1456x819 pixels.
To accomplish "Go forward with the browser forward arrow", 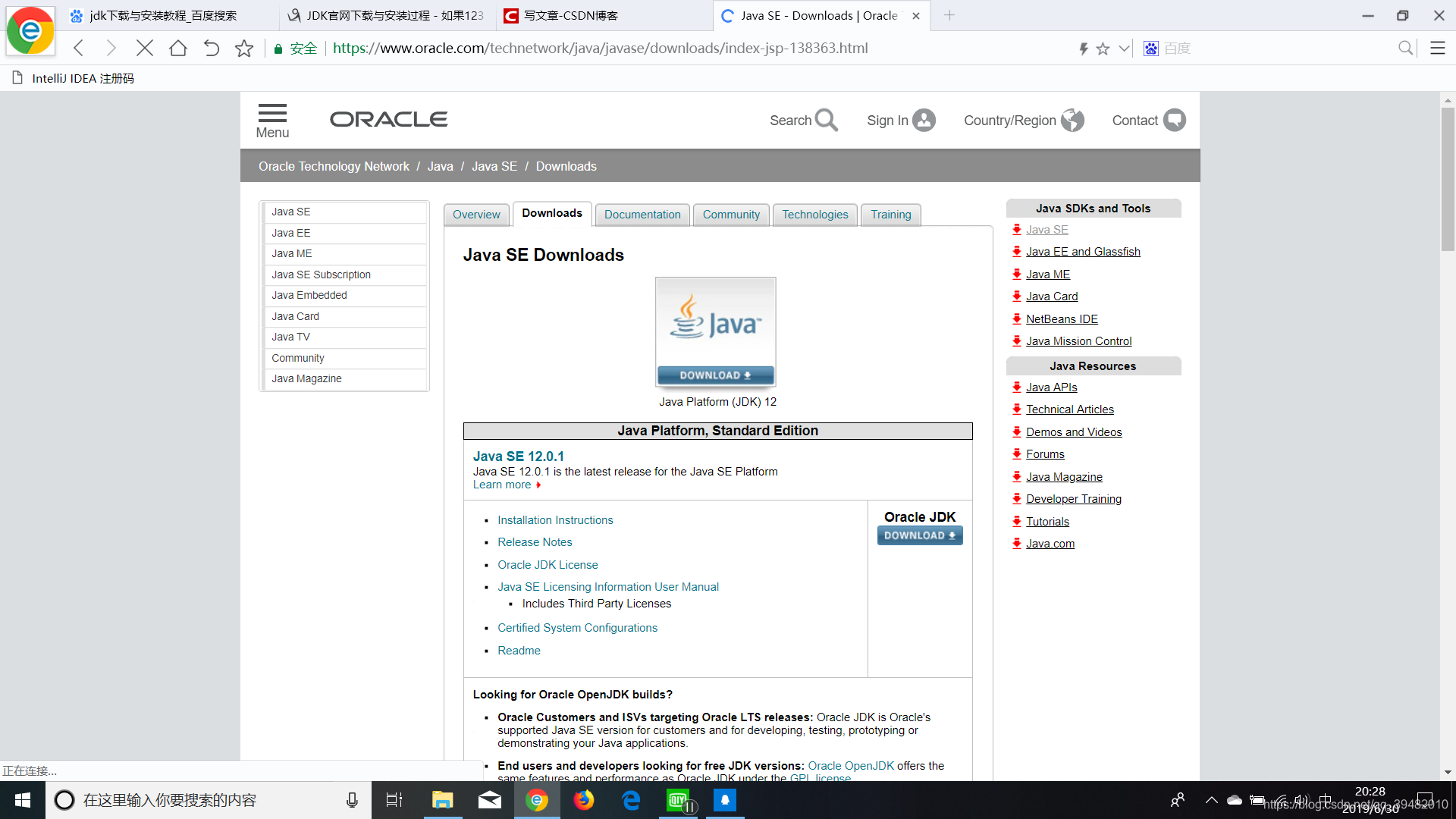I will pyautogui.click(x=111, y=49).
